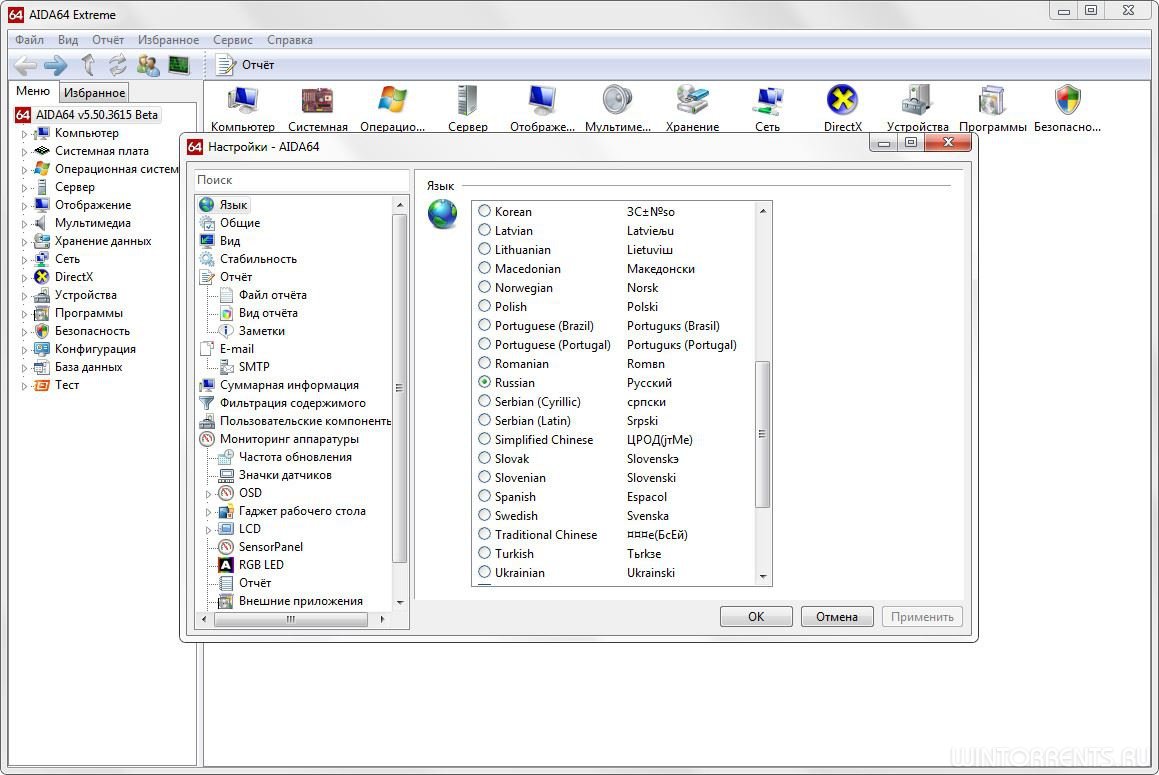Click the users toolbar icon
The image size is (1159, 775).
pos(148,65)
